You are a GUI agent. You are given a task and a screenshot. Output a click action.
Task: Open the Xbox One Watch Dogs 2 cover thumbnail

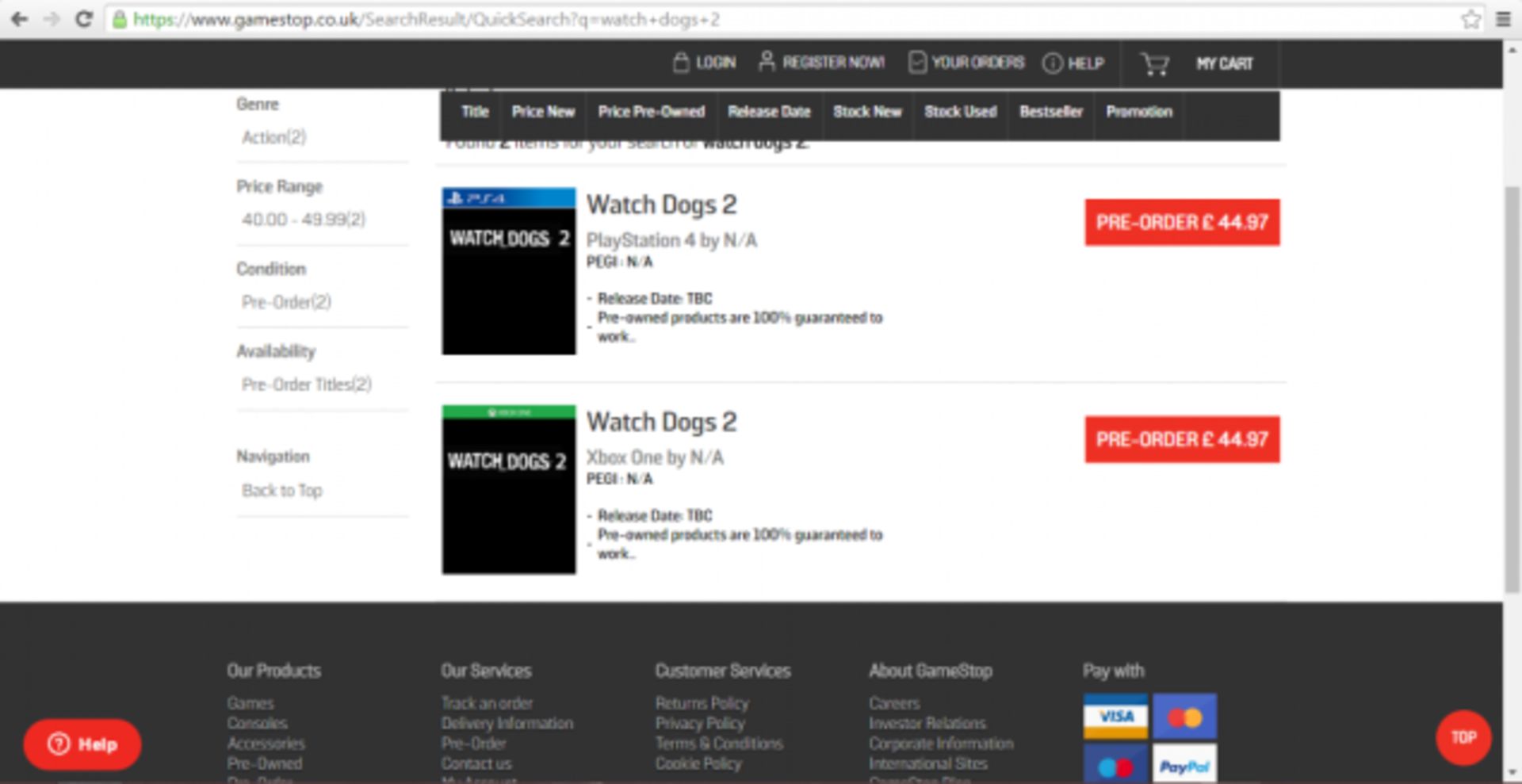509,489
